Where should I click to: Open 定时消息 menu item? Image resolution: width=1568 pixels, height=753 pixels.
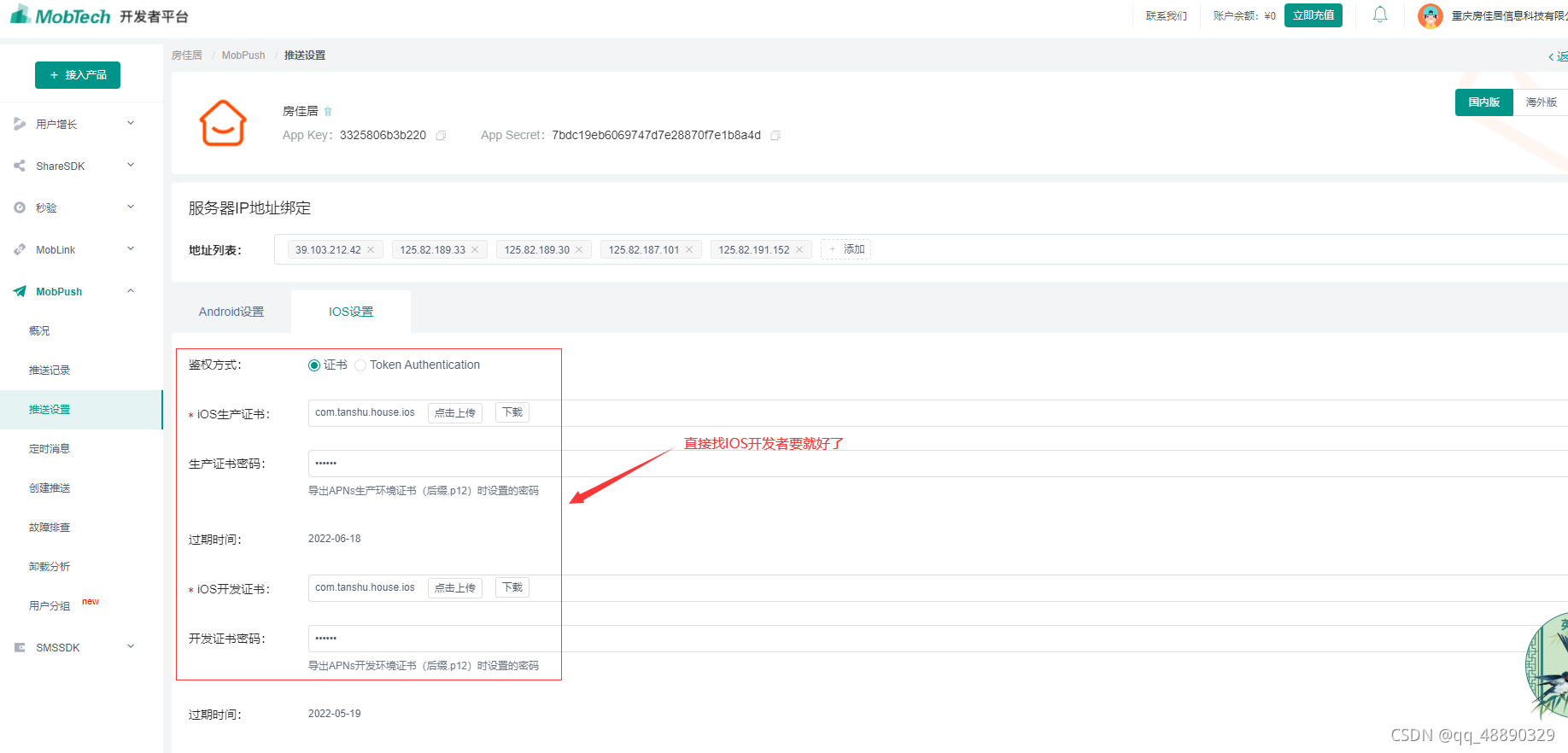click(50, 448)
